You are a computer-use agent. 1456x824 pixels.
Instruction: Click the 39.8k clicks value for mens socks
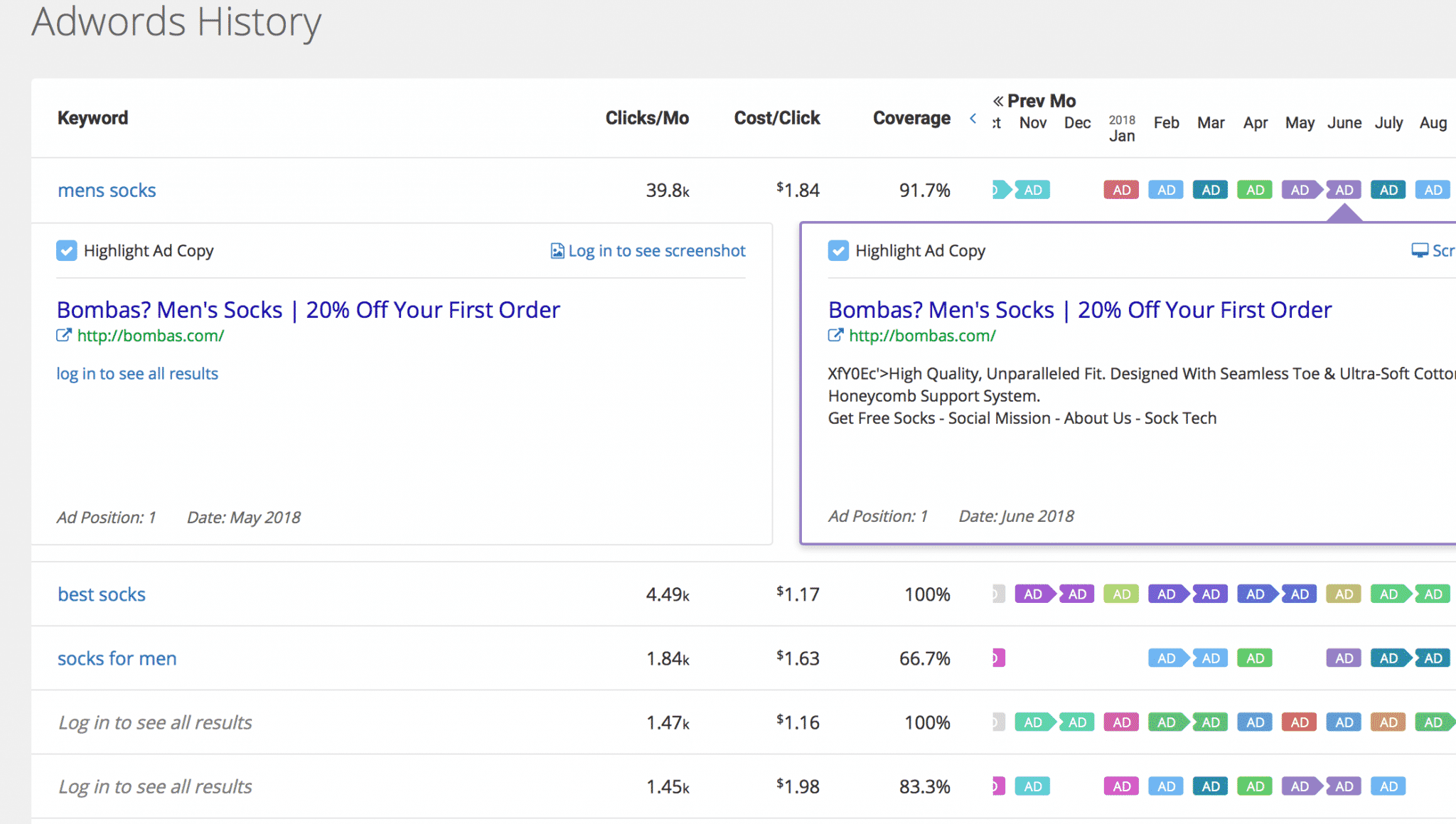pyautogui.click(x=668, y=191)
